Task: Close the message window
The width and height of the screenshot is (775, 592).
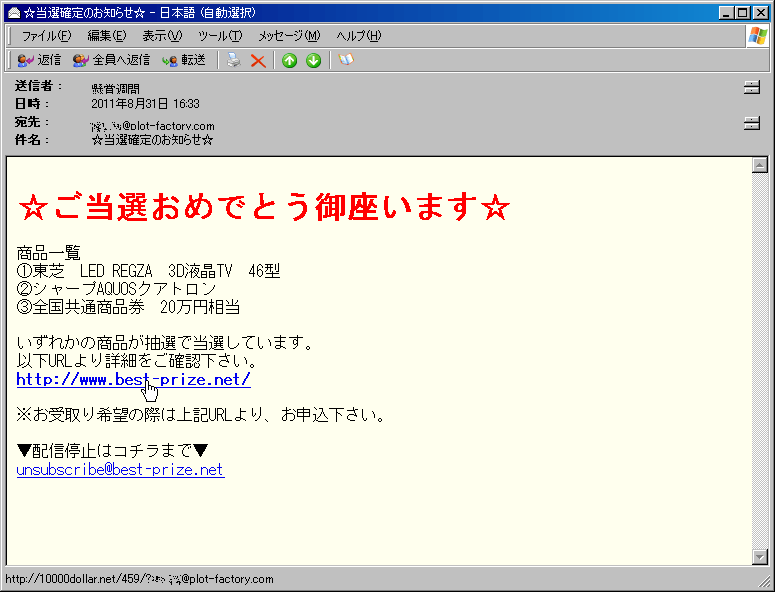Action: (x=761, y=13)
